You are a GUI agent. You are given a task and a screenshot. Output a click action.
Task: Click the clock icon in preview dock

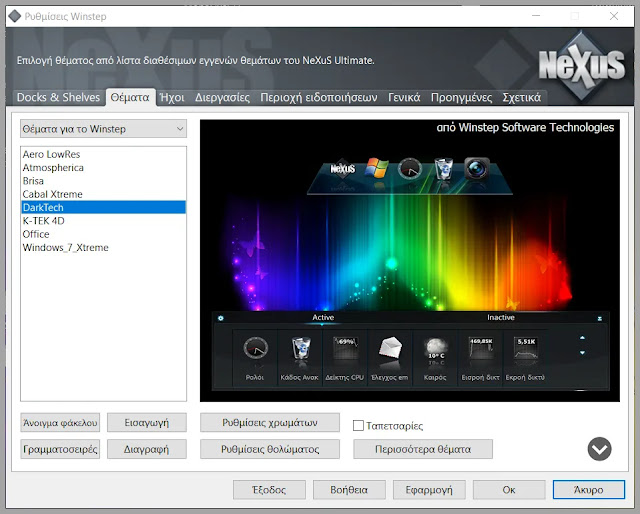pyautogui.click(x=410, y=169)
